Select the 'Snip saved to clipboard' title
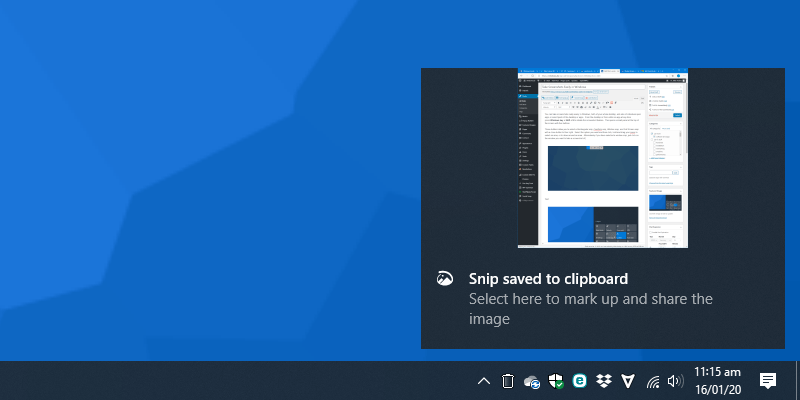Screen dimensions: 800x400 (x=548, y=279)
